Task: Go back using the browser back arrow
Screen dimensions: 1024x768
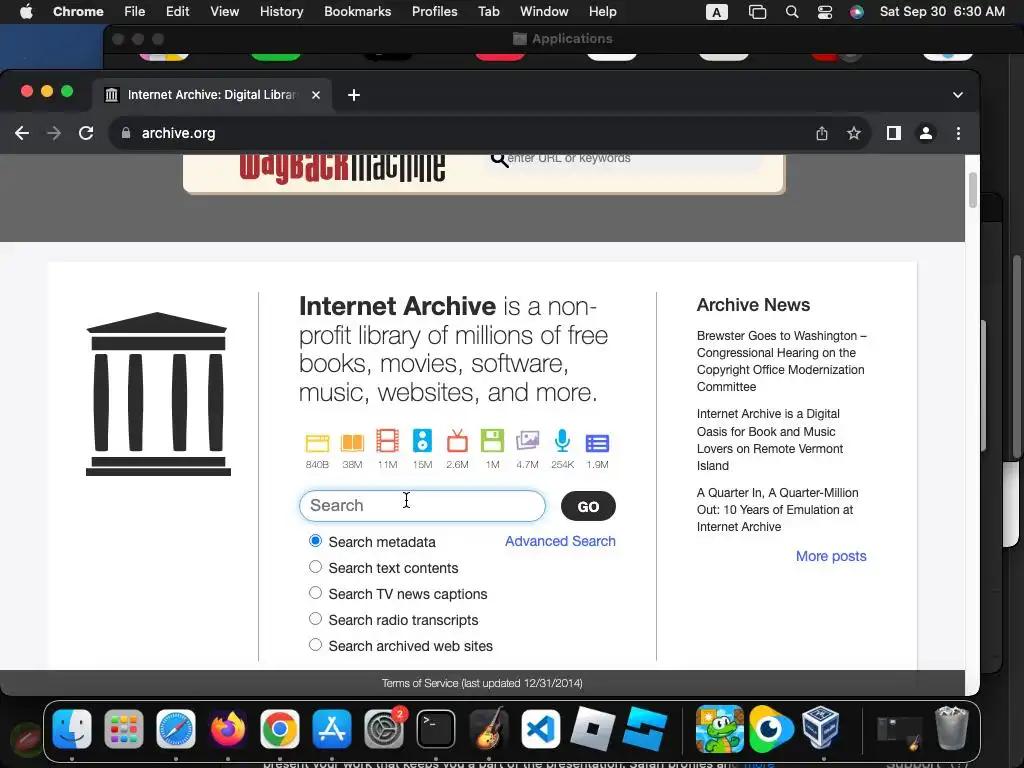Action: click(x=22, y=133)
